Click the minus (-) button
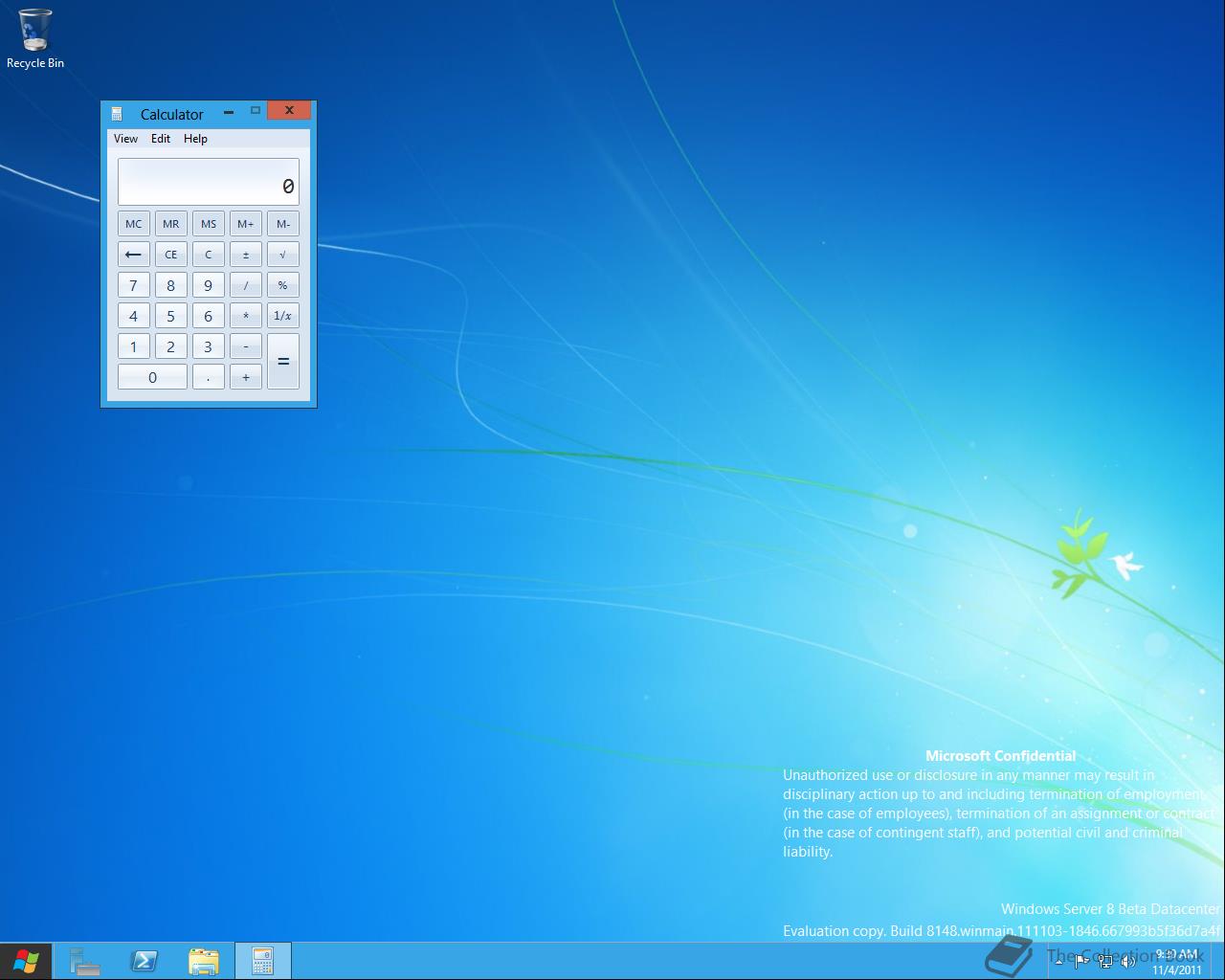 (x=246, y=346)
